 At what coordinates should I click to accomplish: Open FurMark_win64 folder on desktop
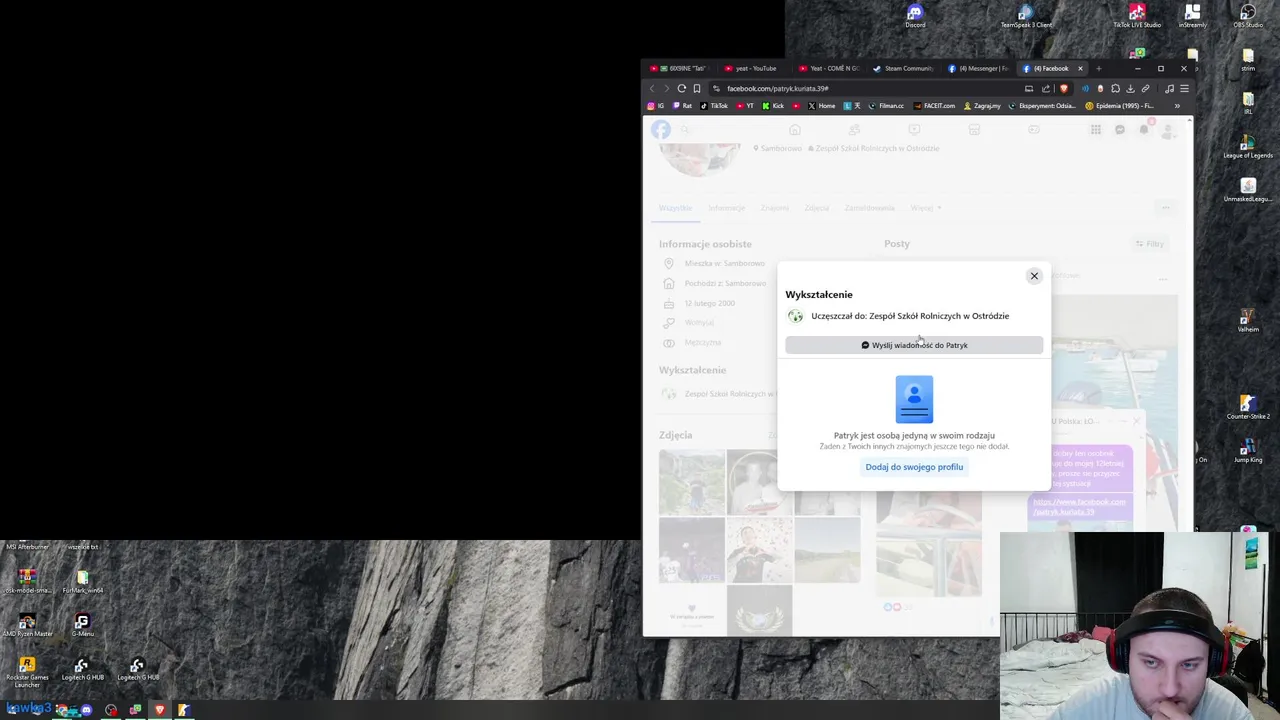[82, 582]
